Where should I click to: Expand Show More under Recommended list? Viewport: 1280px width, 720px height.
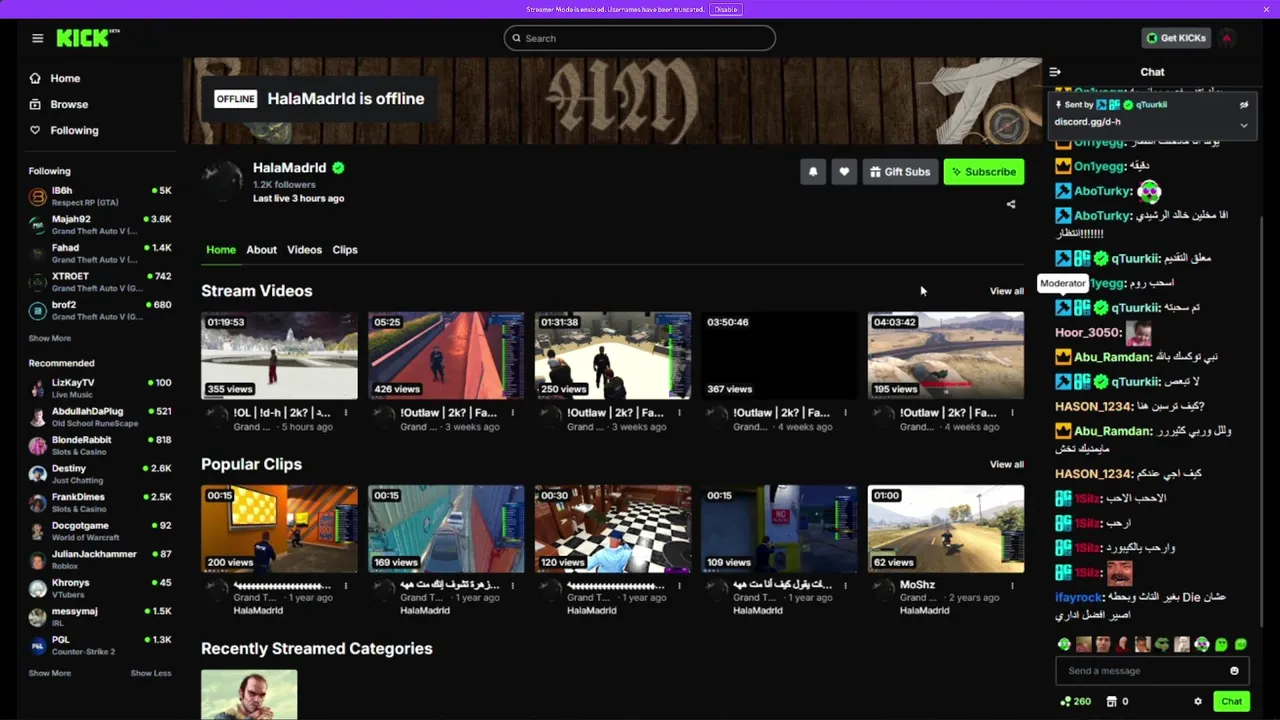50,673
